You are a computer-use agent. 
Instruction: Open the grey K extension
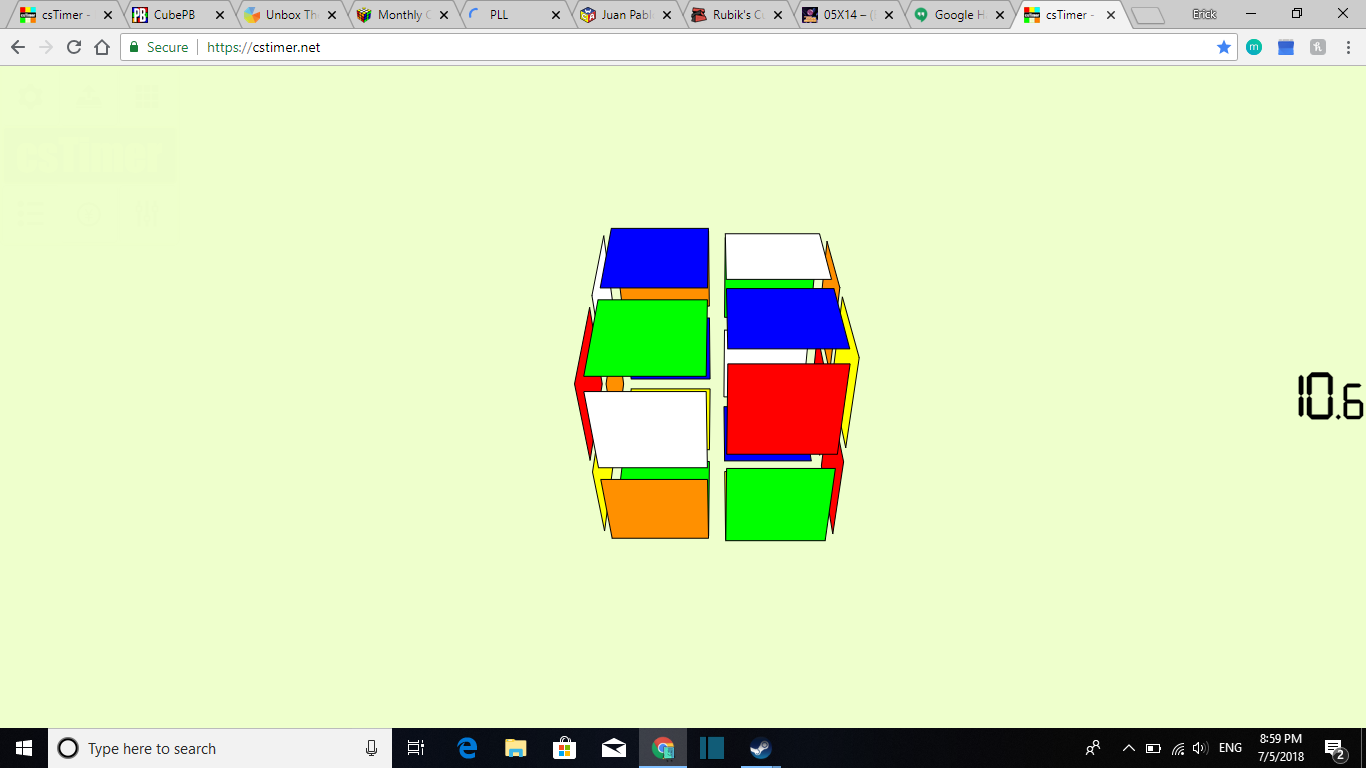(x=1318, y=47)
